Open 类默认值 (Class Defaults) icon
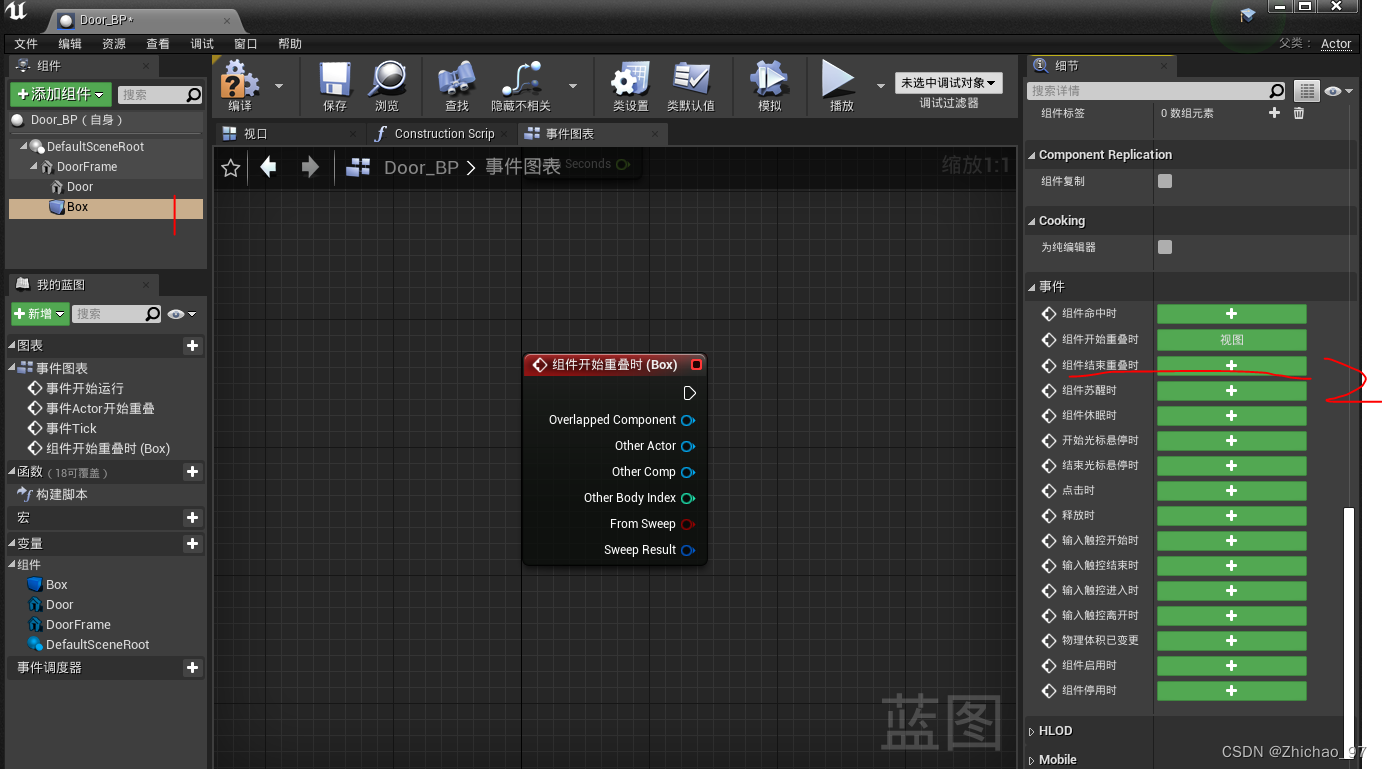Viewport: 1382px width, 769px height. (x=691, y=80)
